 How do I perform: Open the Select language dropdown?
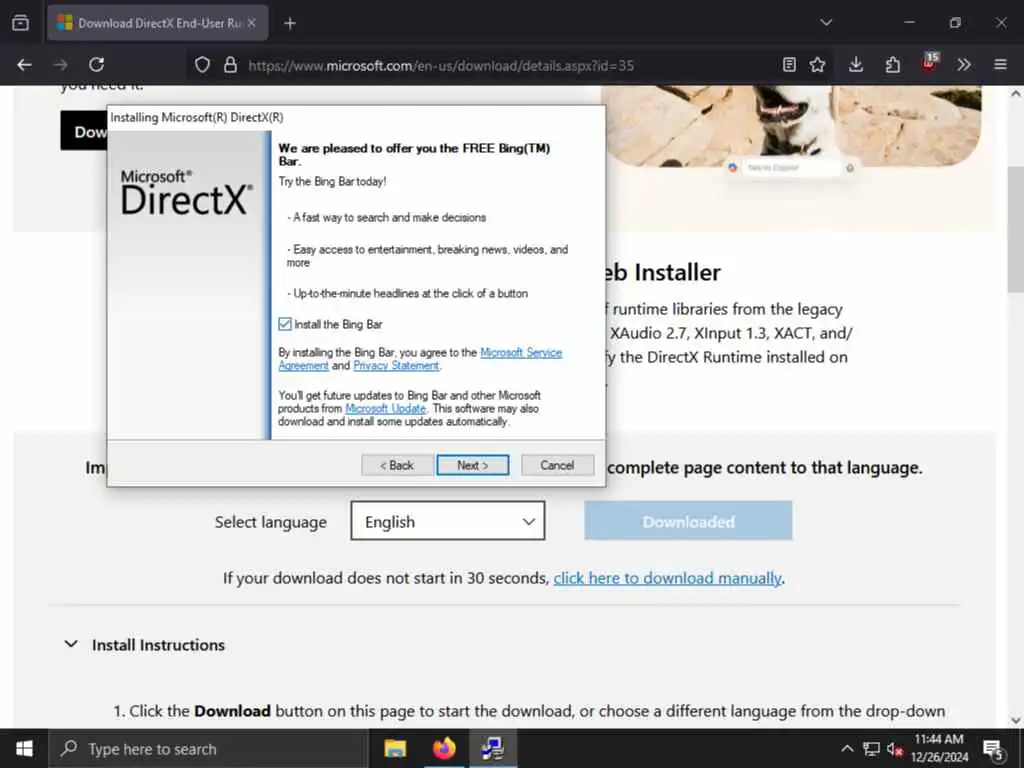pyautogui.click(x=447, y=521)
